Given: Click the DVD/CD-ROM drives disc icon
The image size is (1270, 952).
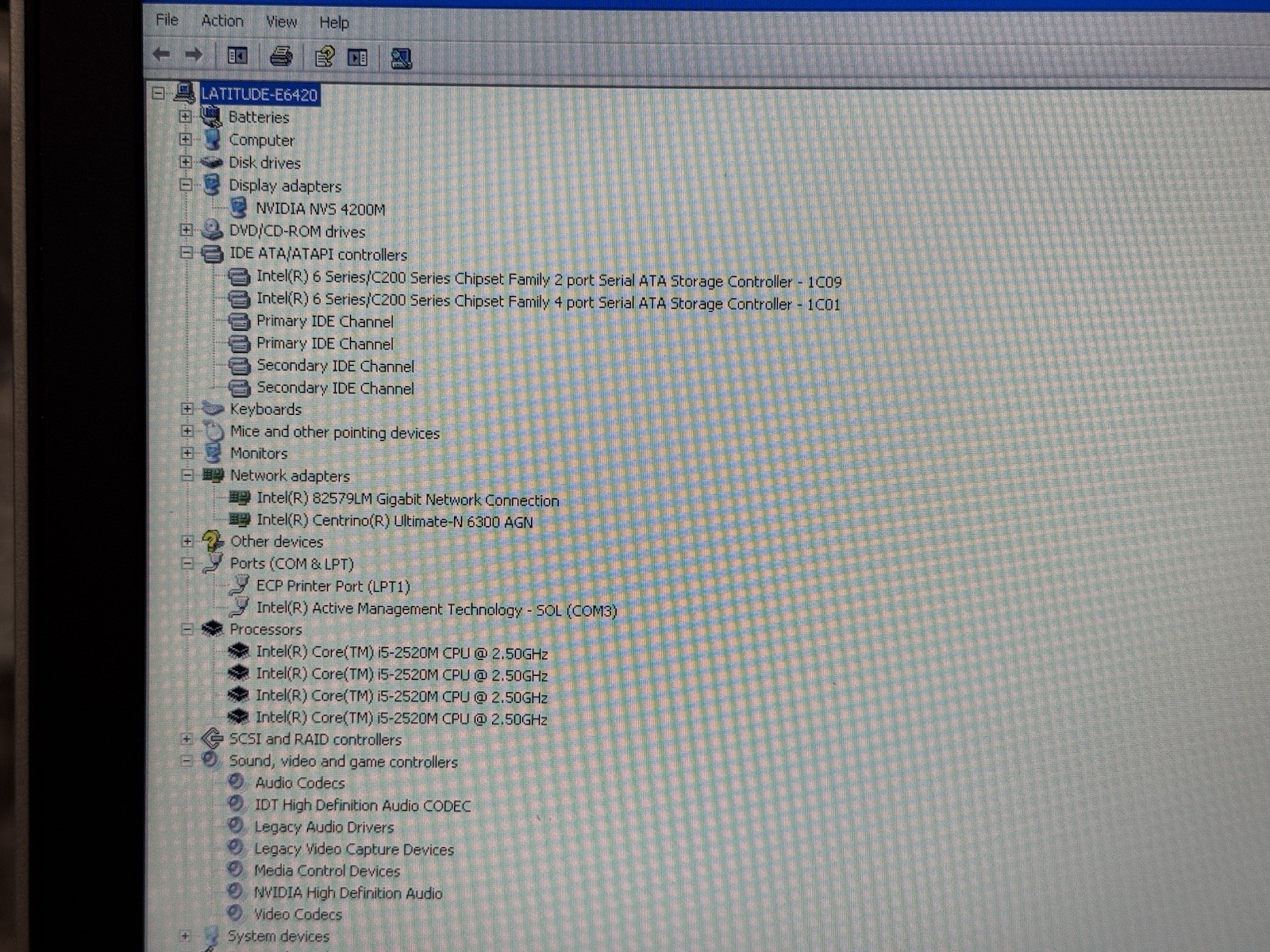Looking at the screenshot, I should click(x=212, y=230).
